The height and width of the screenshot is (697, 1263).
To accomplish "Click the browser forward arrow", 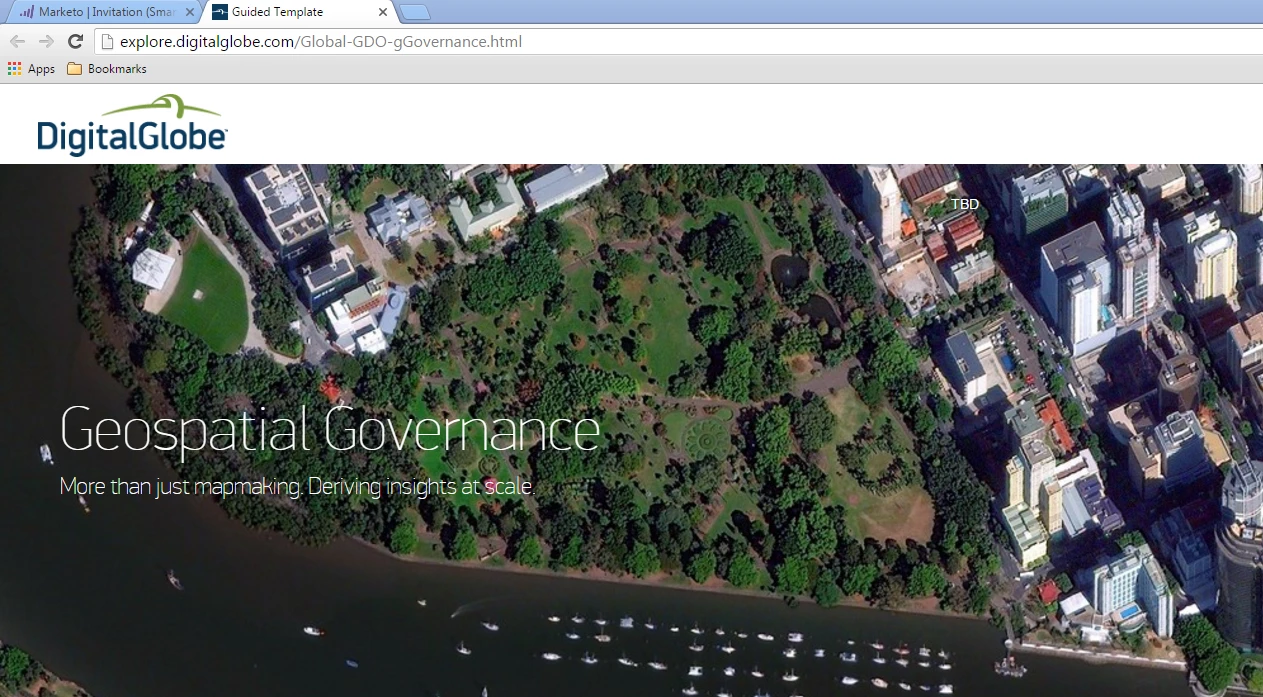I will [x=46, y=42].
